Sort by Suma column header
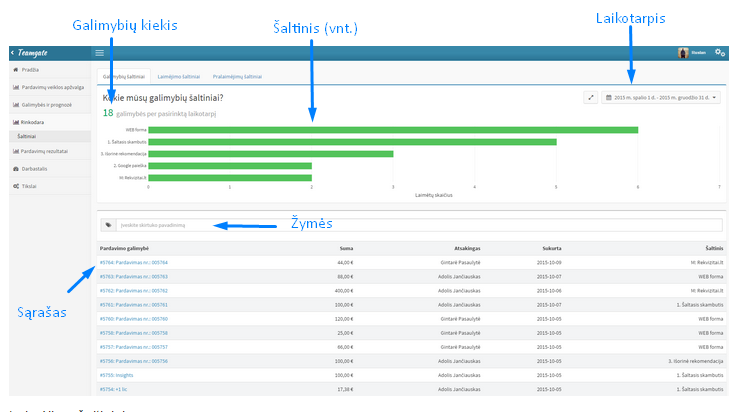This screenshot has width=739, height=412. (346, 248)
